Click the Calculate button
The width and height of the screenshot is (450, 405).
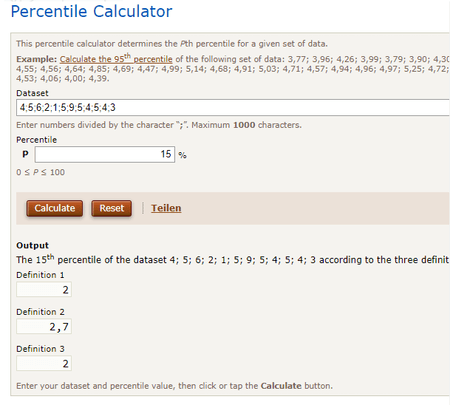(55, 208)
